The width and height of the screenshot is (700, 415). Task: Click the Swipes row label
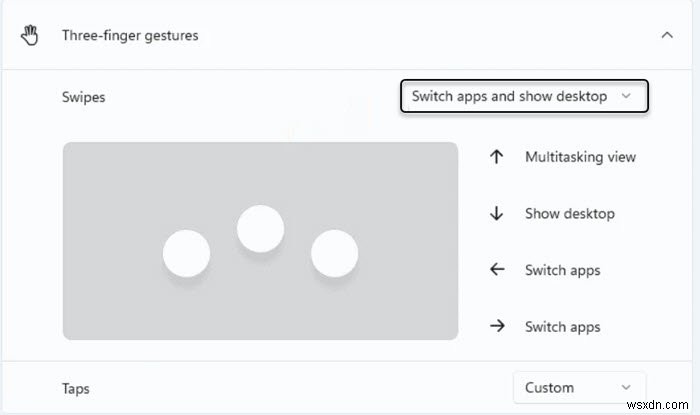[x=84, y=97]
